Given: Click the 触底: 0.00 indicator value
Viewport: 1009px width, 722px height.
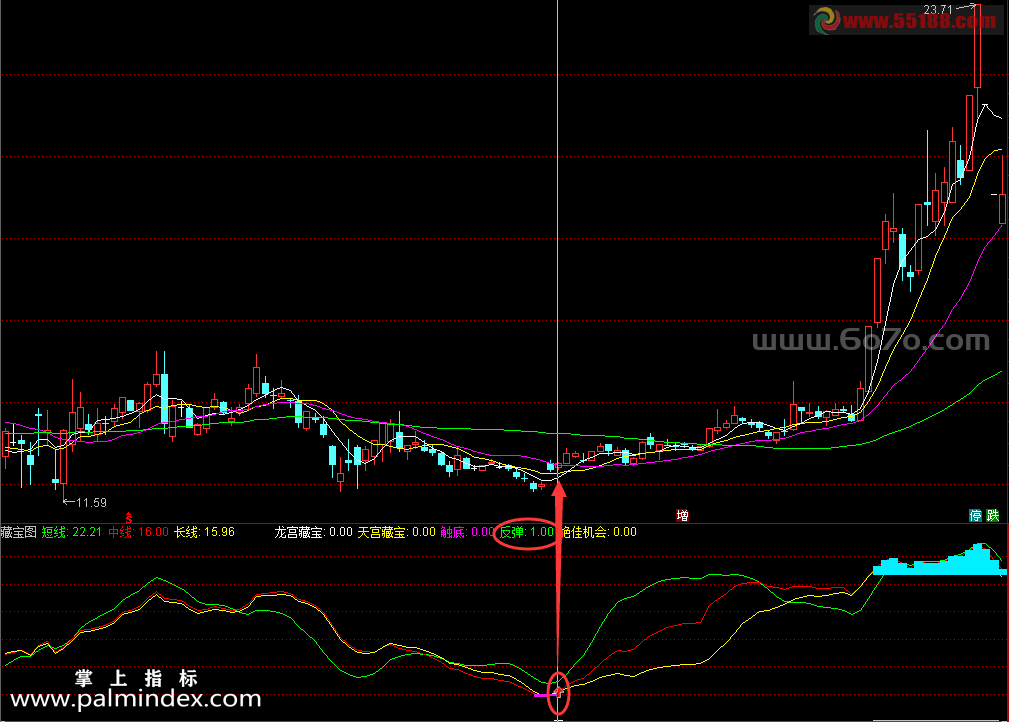Looking at the screenshot, I should click(x=467, y=532).
